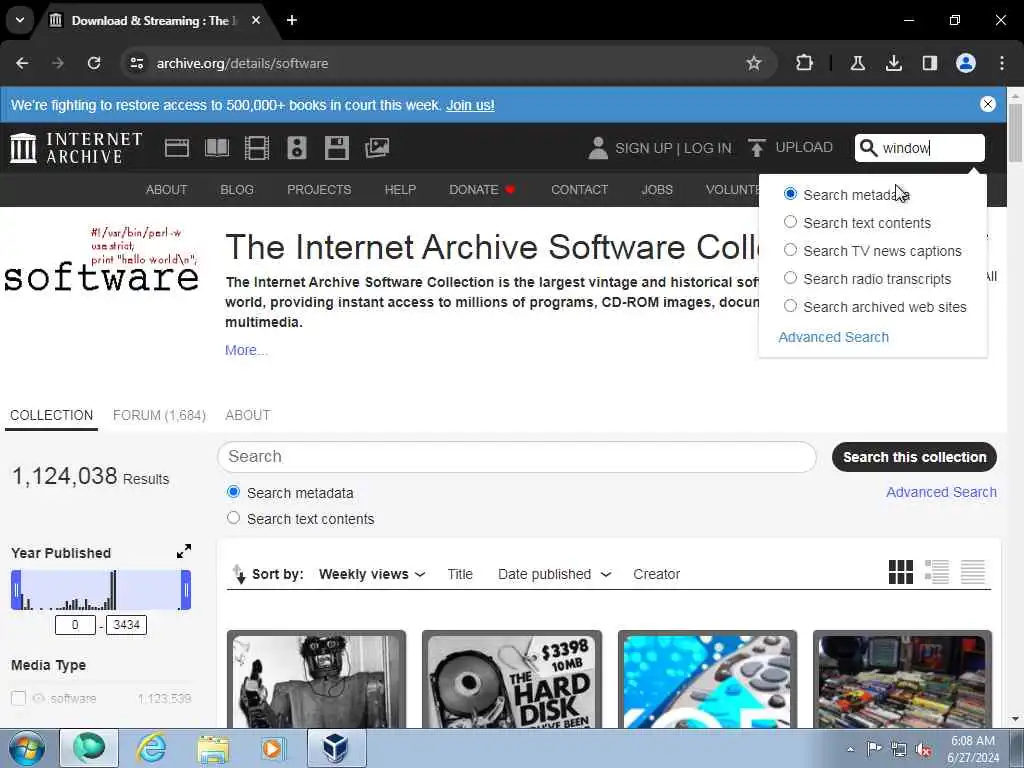This screenshot has height=768, width=1024.
Task: Switch to tile grid view
Action: pos(901,572)
